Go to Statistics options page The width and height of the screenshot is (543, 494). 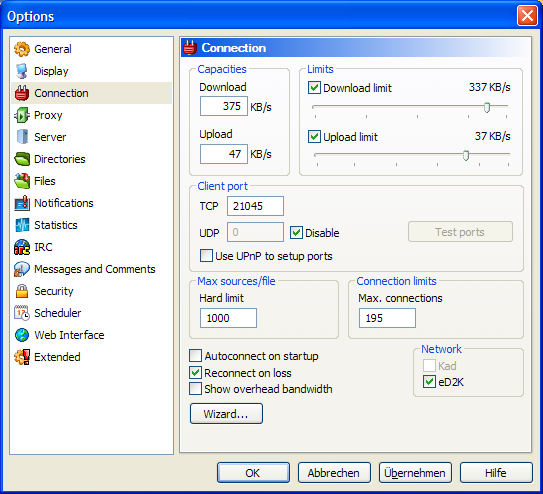[x=56, y=225]
